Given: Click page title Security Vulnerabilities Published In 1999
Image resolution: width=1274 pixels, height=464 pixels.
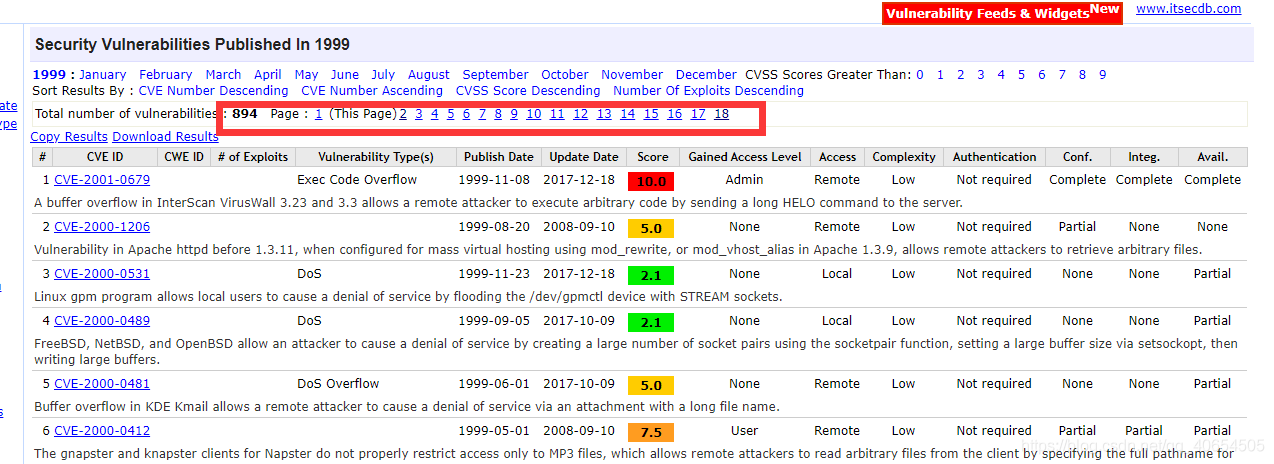Looking at the screenshot, I should [192, 45].
